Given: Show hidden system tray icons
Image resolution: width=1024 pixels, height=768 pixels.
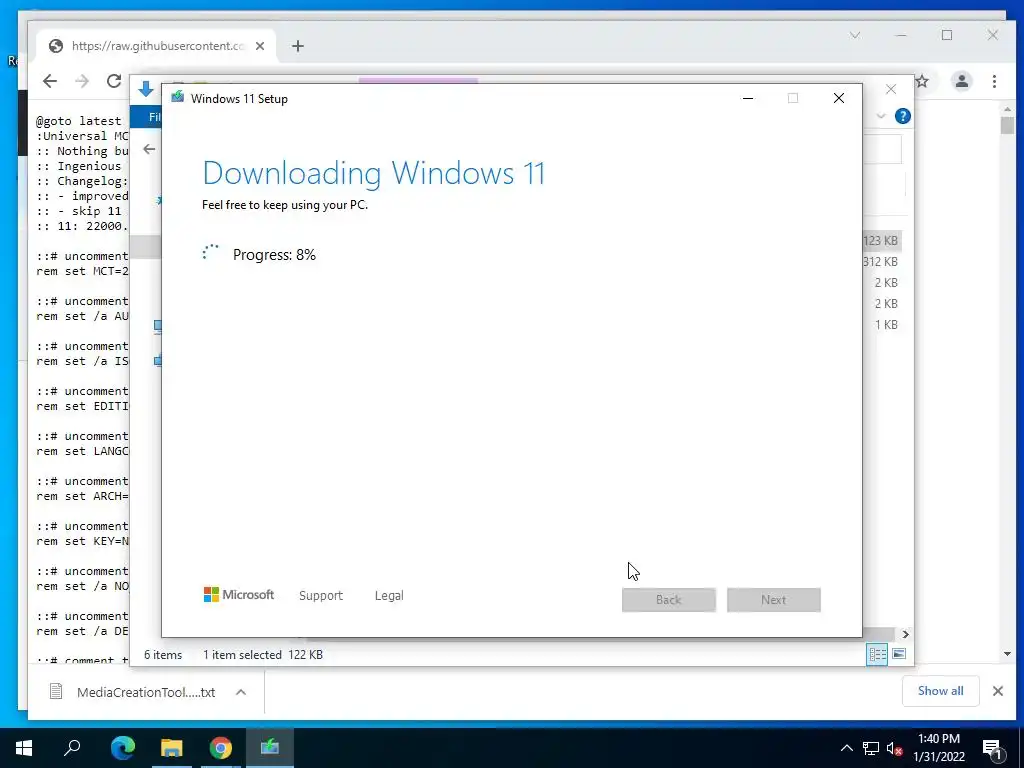Looking at the screenshot, I should click(846, 748).
